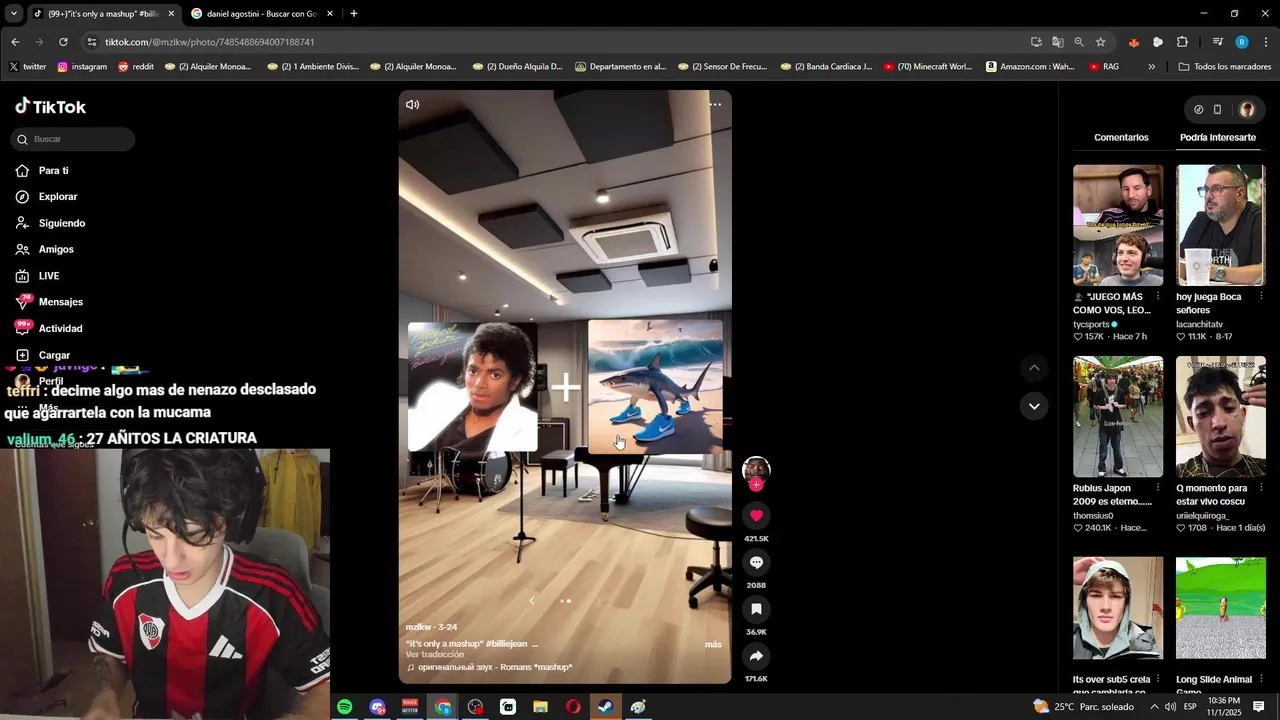This screenshot has width=1280, height=720.
Task: Open the tab search dropdown arrow
Action: point(13,14)
